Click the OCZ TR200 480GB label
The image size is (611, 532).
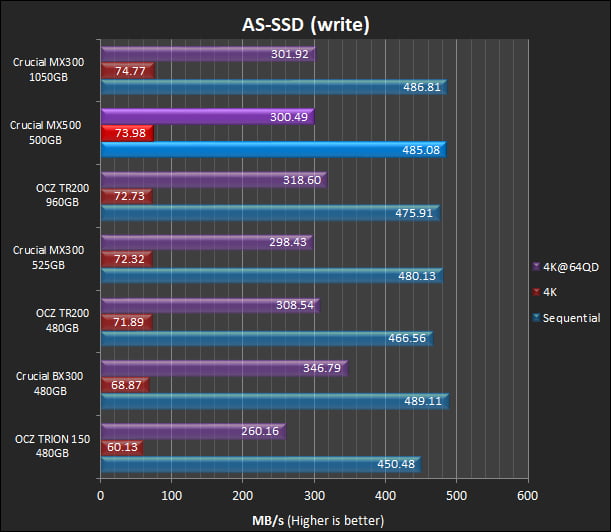[62, 320]
